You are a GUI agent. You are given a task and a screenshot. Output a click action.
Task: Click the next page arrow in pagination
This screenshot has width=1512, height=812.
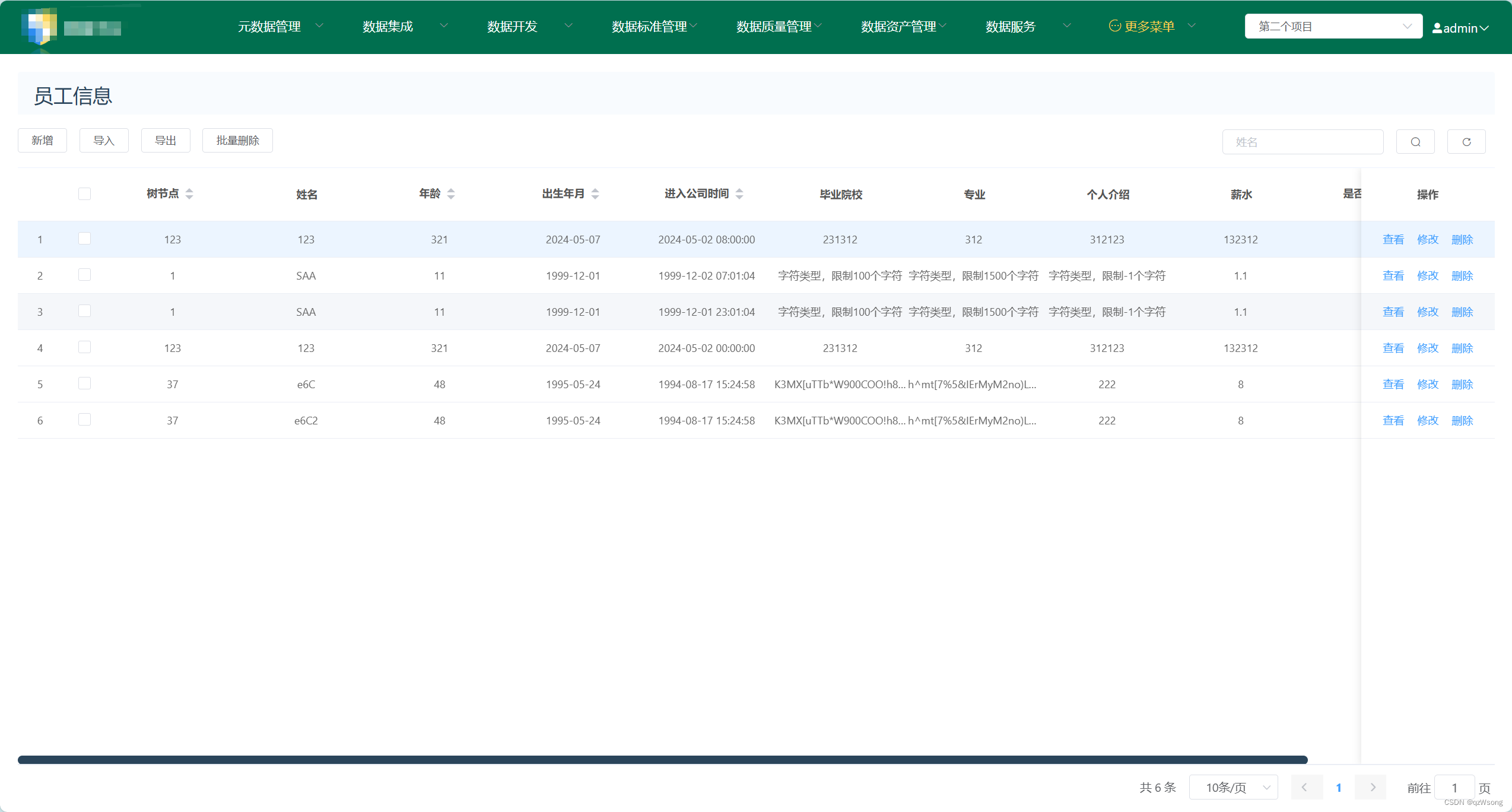pyautogui.click(x=1371, y=787)
